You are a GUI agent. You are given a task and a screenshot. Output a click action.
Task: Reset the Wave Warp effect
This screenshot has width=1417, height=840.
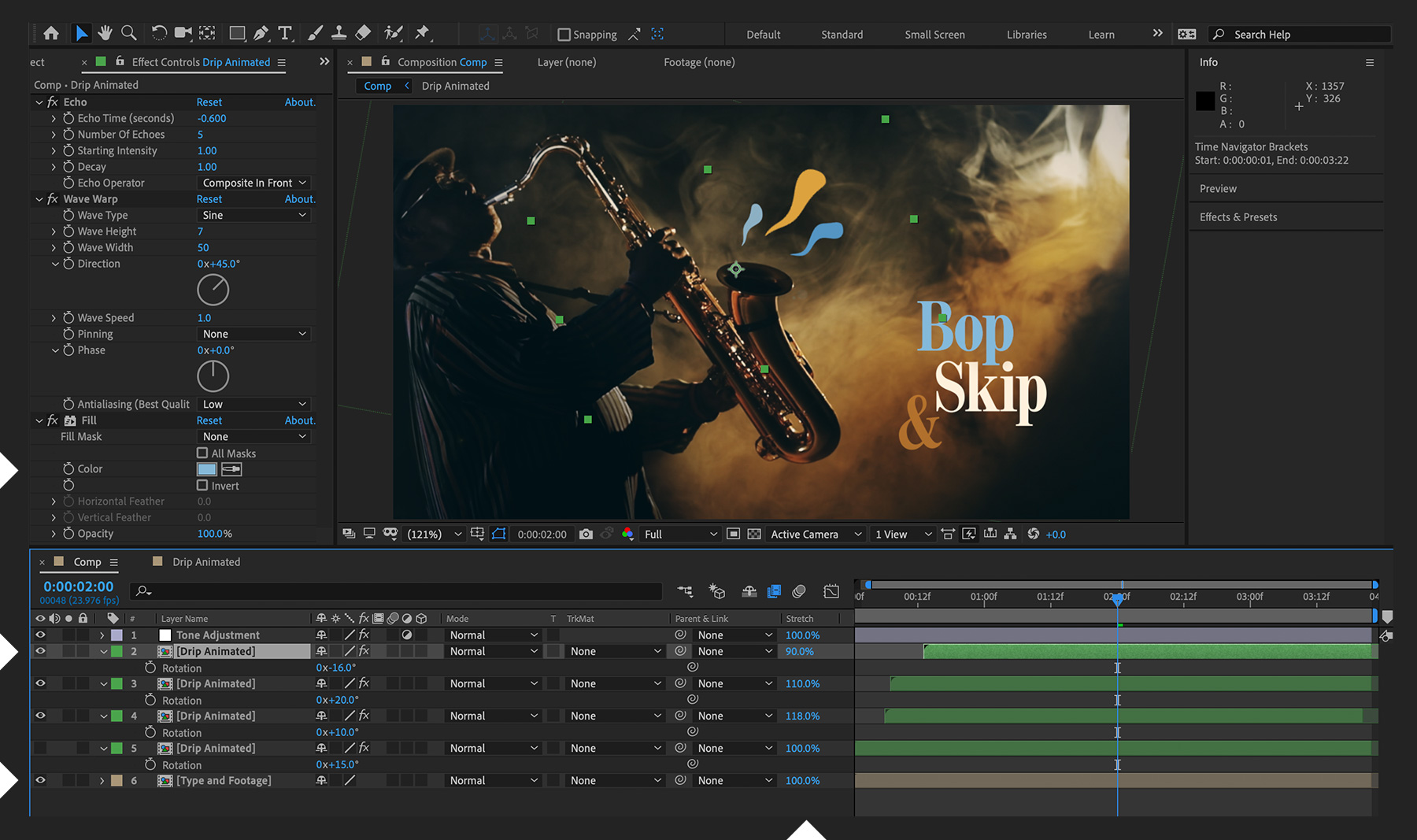tap(209, 198)
